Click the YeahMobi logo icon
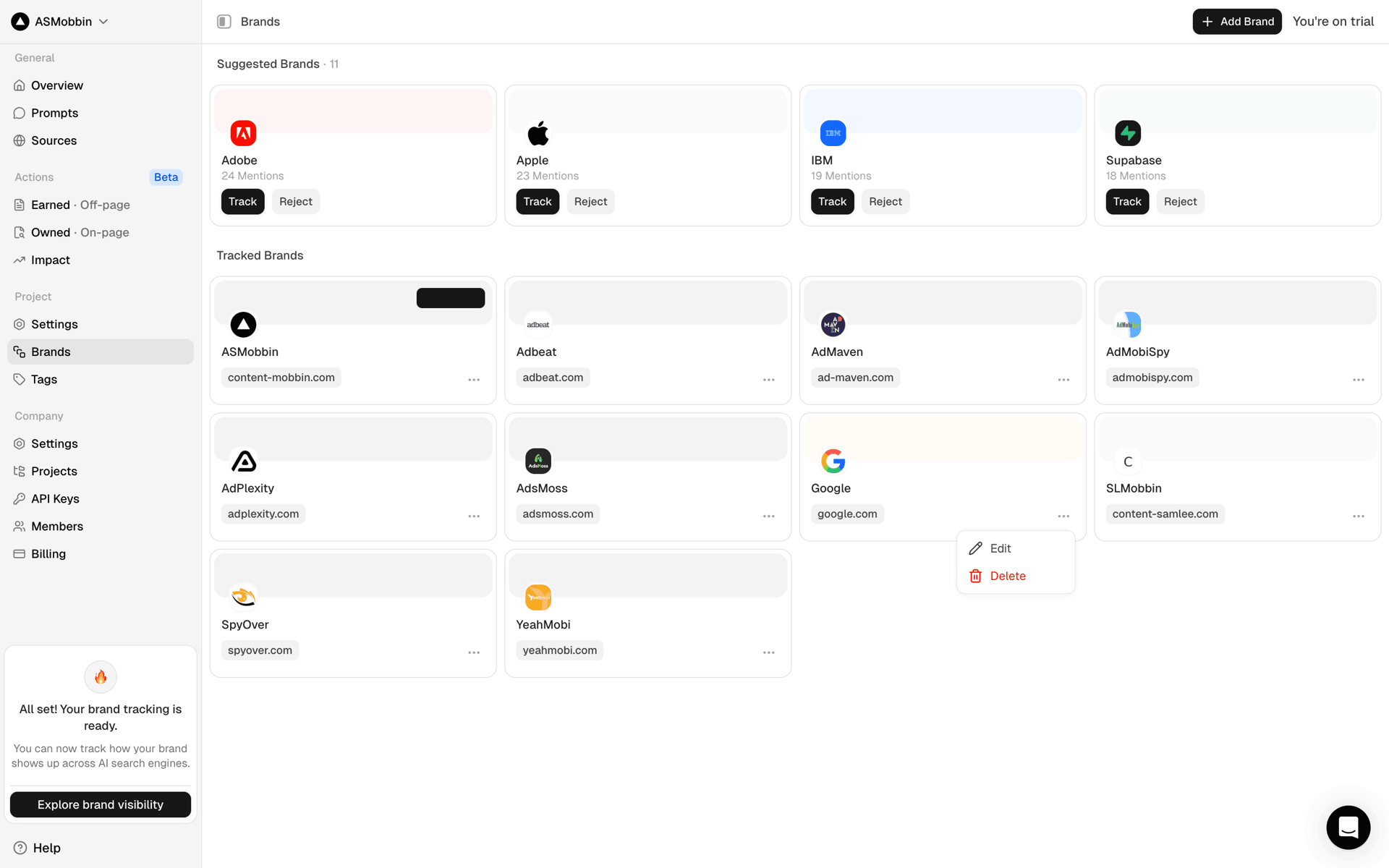This screenshot has height=868, width=1389. (x=538, y=597)
